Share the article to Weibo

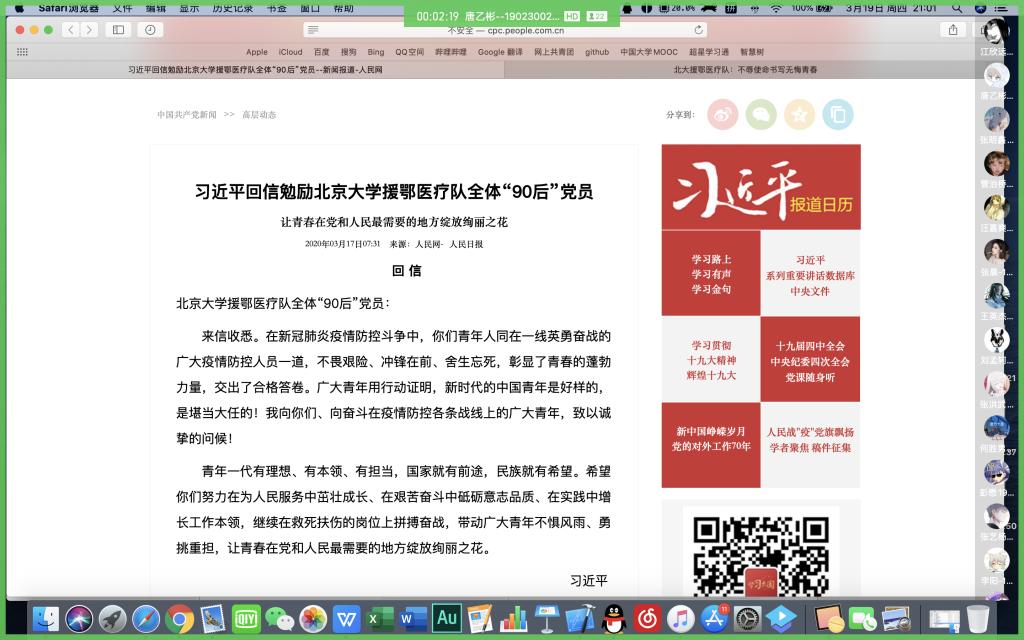(723, 115)
